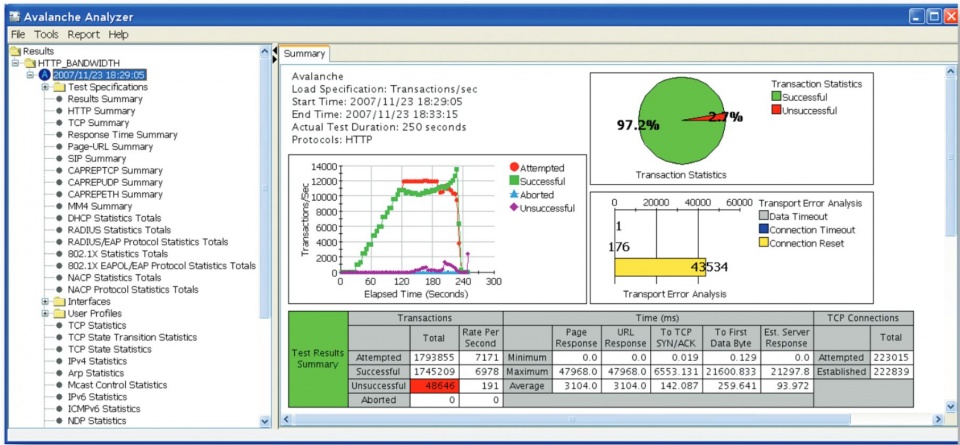Open TCP Summary in the tree
This screenshot has width=960, height=445.
[98, 122]
